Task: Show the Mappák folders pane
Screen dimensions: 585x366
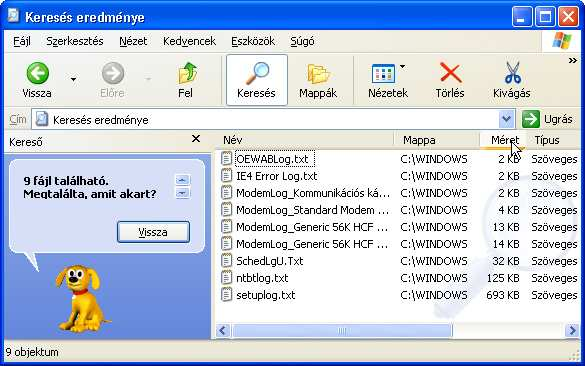Action: point(318,80)
